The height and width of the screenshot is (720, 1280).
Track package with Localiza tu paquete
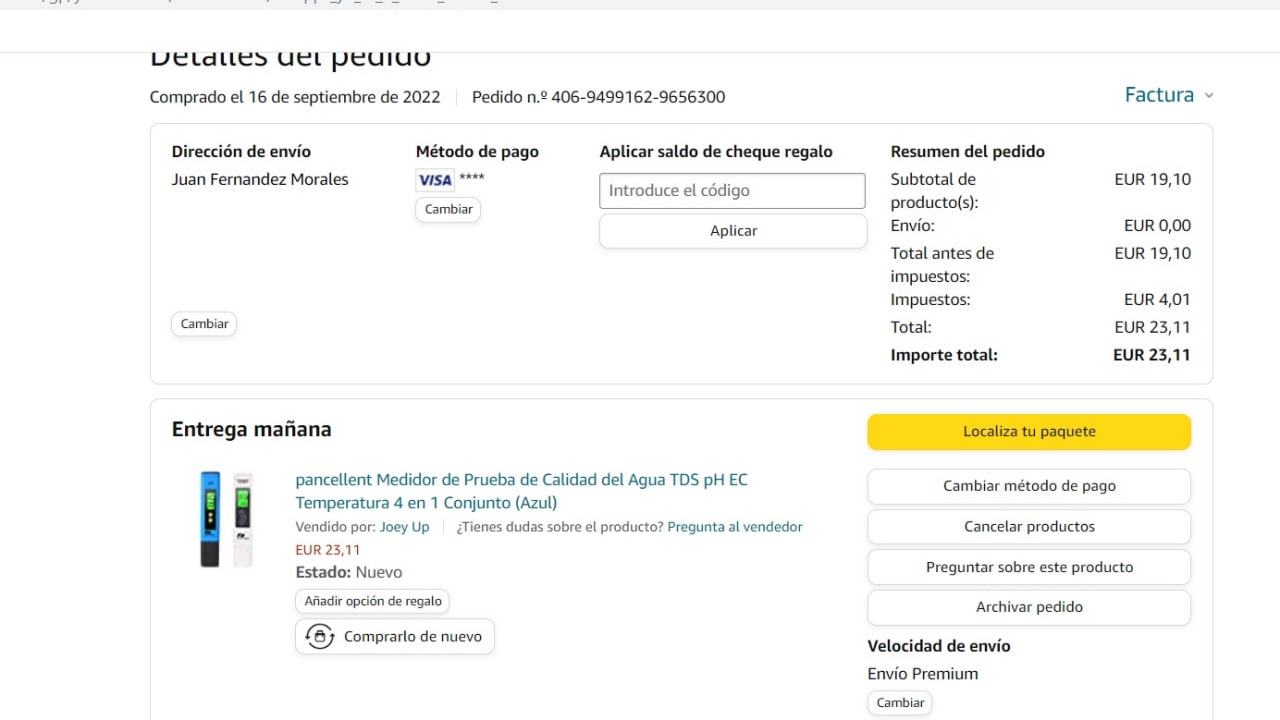point(1029,432)
